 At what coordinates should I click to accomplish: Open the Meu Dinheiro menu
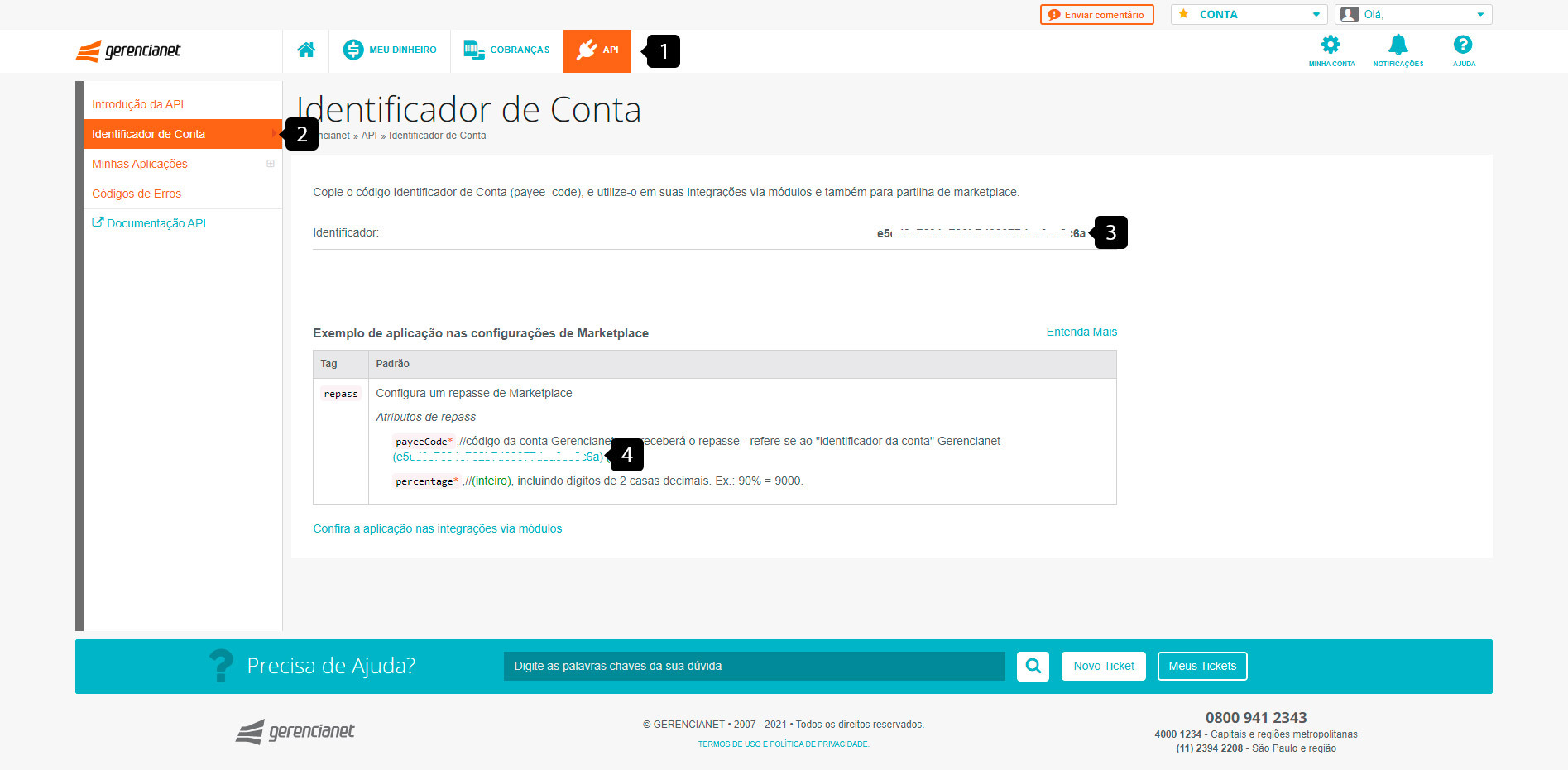[390, 50]
